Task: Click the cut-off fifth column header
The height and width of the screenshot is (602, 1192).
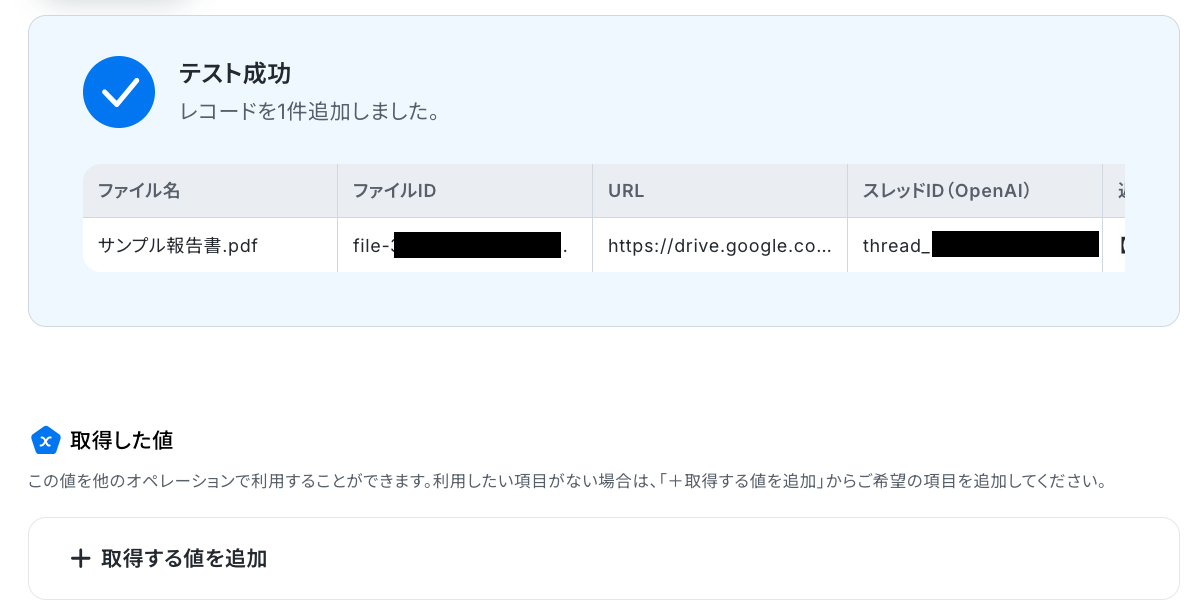Action: point(1116,191)
